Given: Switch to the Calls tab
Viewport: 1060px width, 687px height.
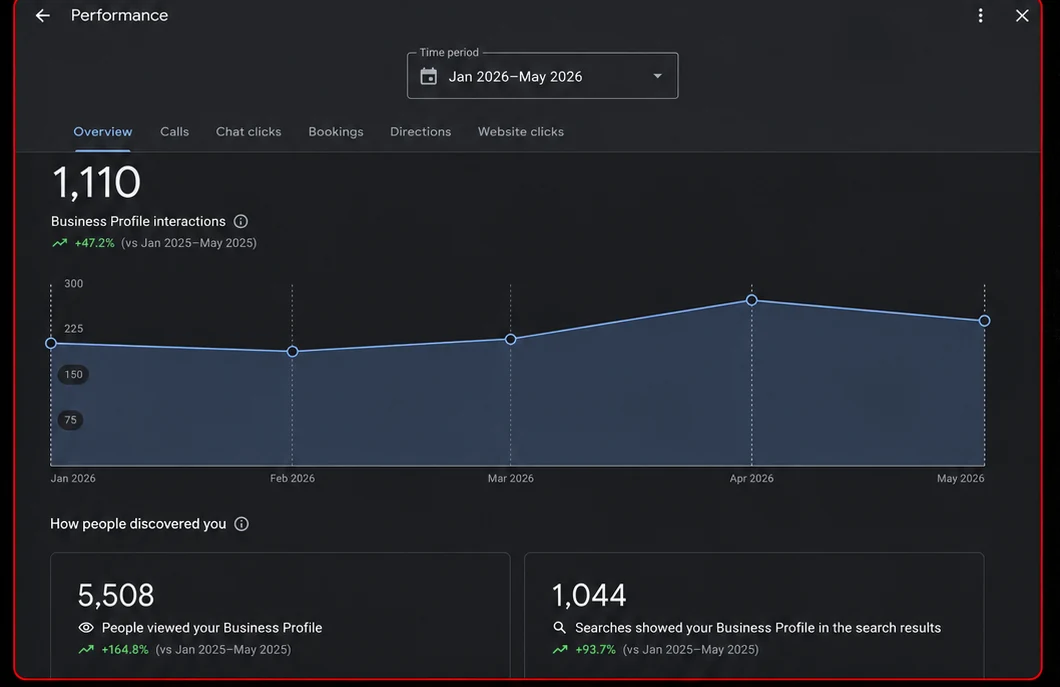Looking at the screenshot, I should coord(174,132).
